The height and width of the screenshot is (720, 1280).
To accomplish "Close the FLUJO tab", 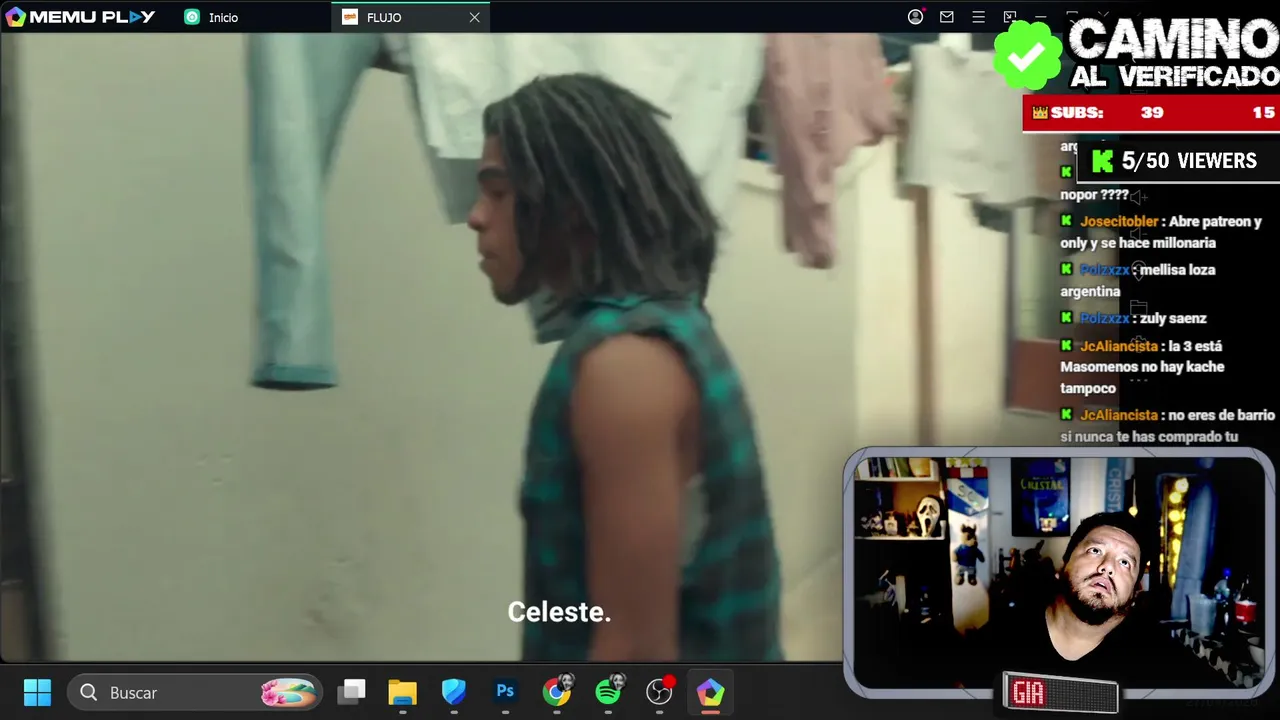I will pos(474,17).
